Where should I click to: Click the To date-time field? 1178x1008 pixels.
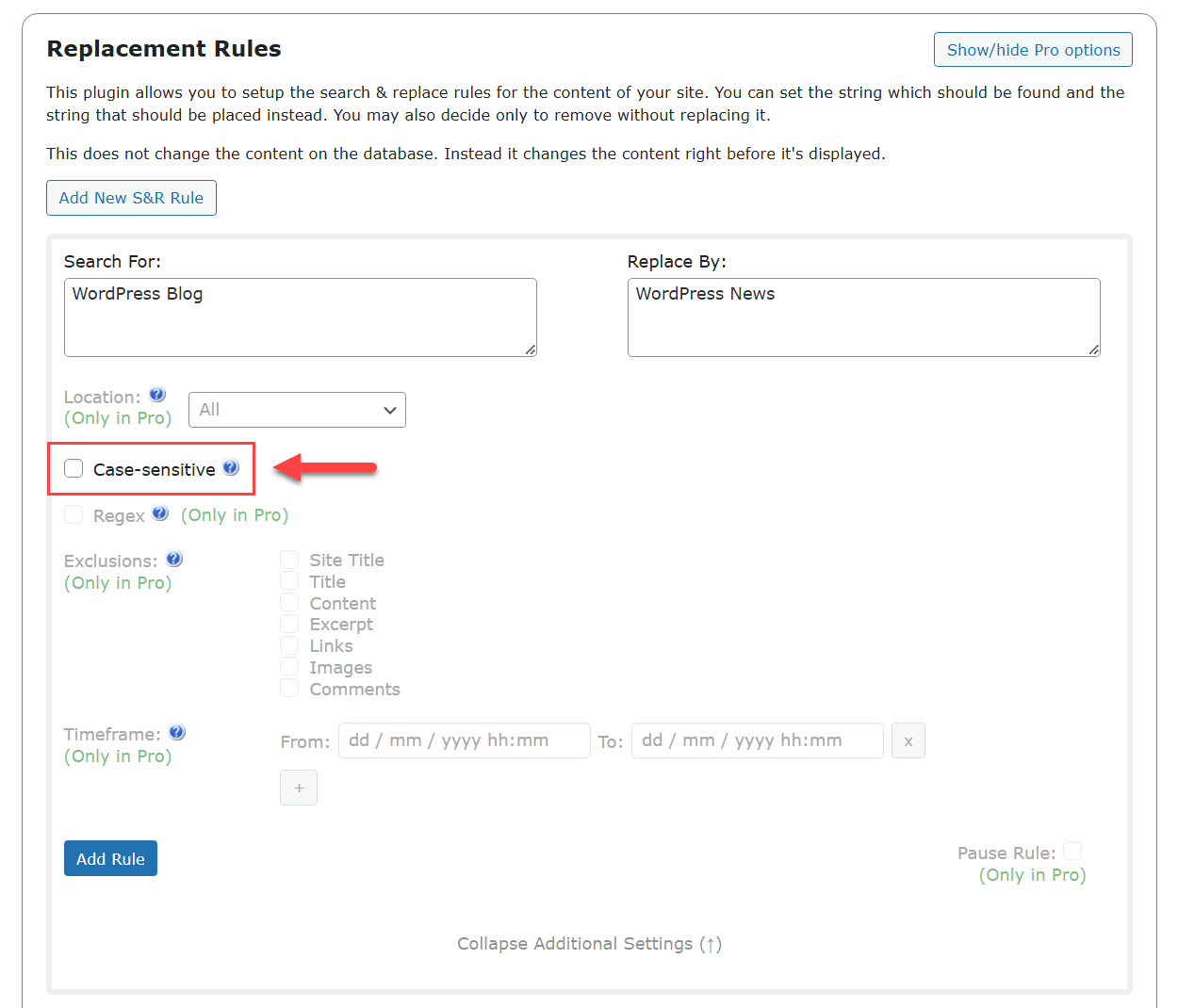758,740
